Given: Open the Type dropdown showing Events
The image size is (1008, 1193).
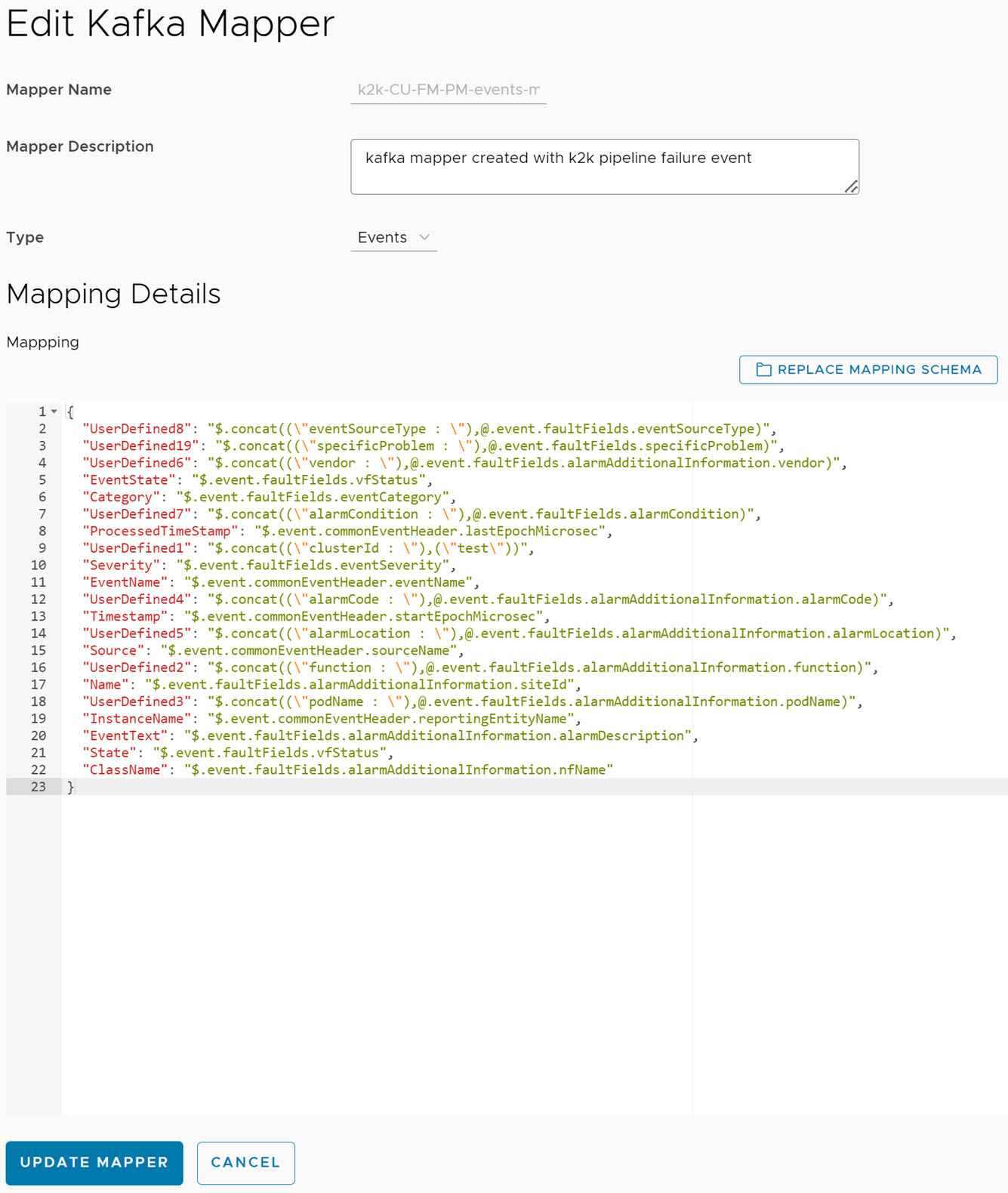Looking at the screenshot, I should tap(393, 238).
